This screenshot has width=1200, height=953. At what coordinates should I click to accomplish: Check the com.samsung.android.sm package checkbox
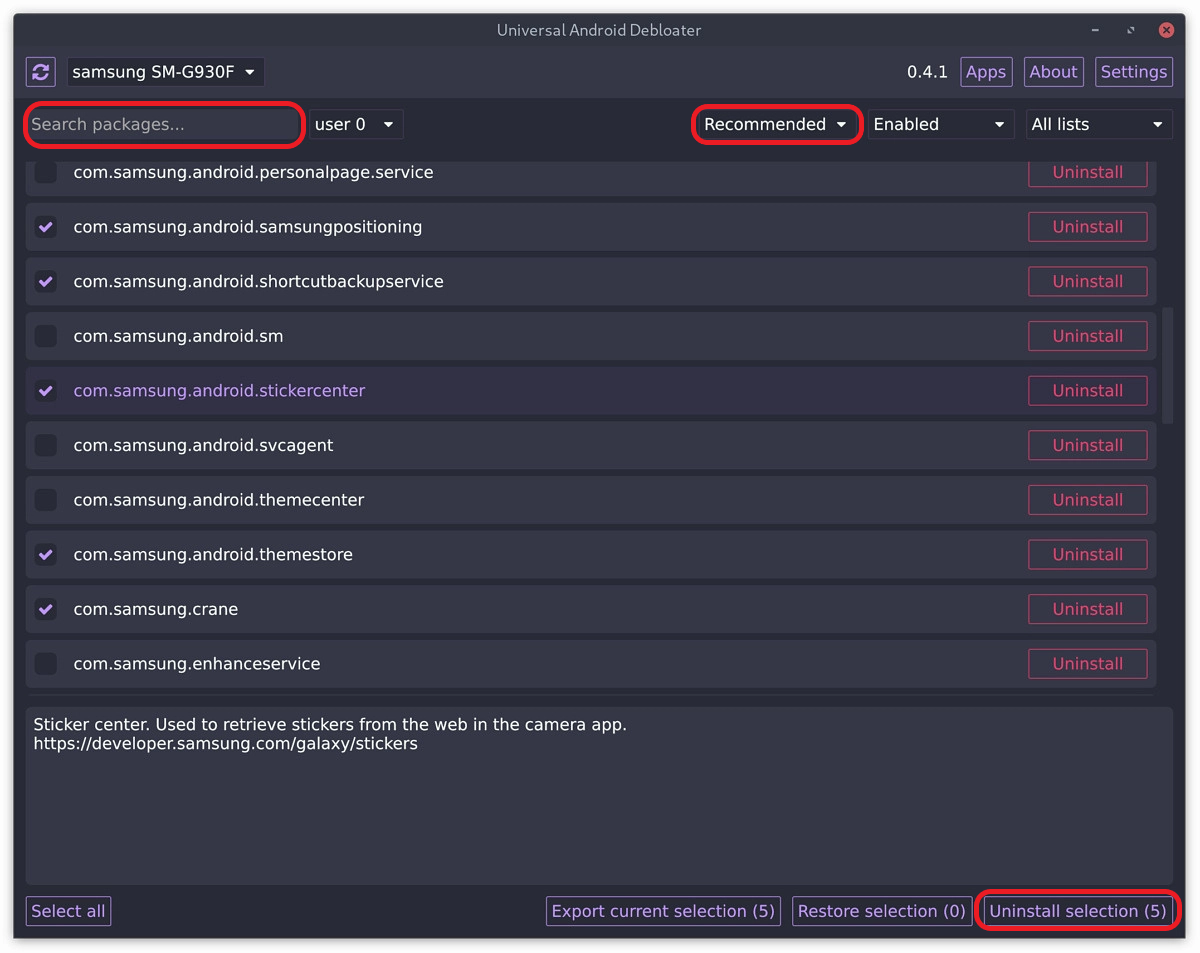coord(46,336)
